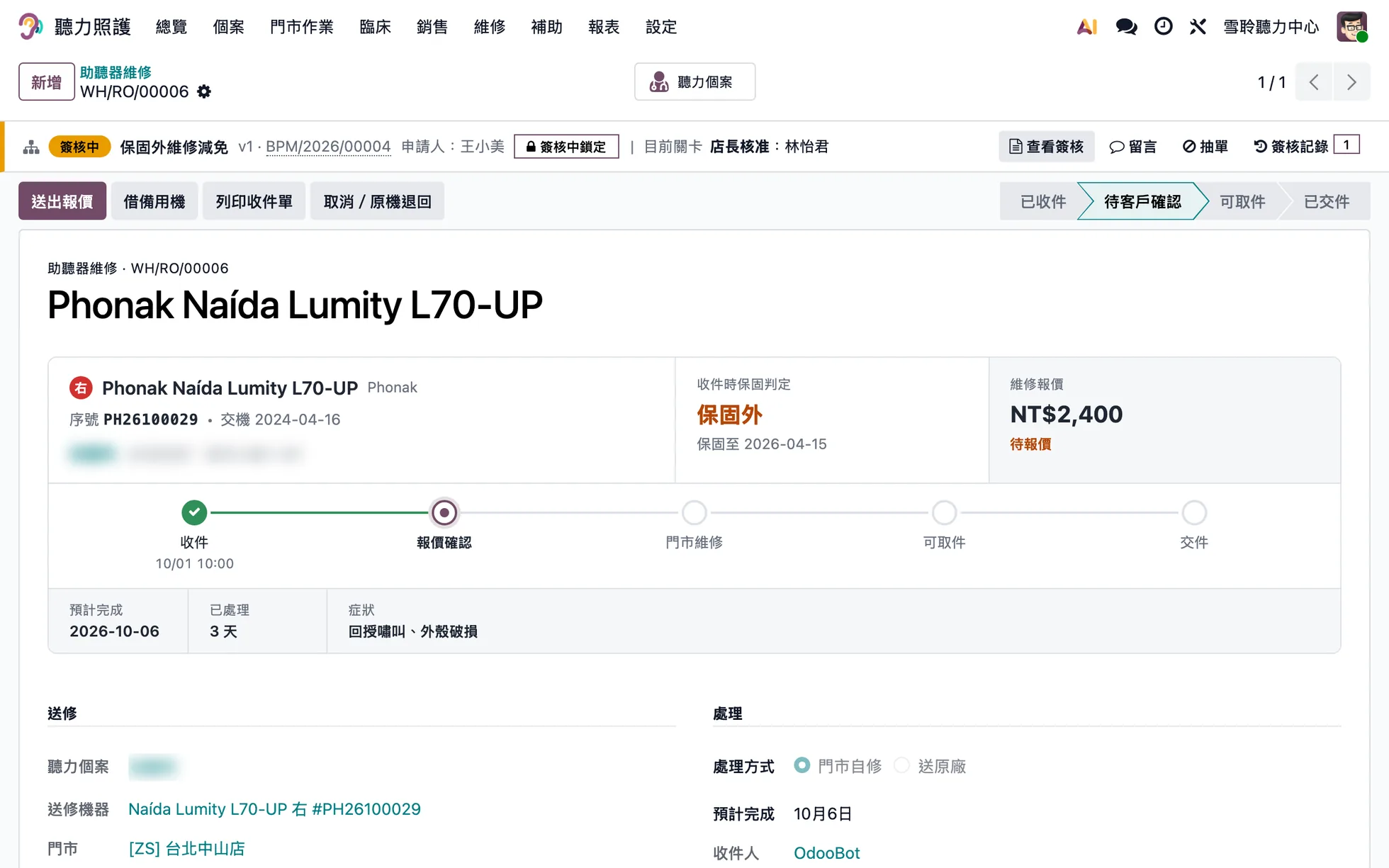Open the activities clock icon
Image resolution: width=1389 pixels, height=868 pixels.
(1163, 27)
